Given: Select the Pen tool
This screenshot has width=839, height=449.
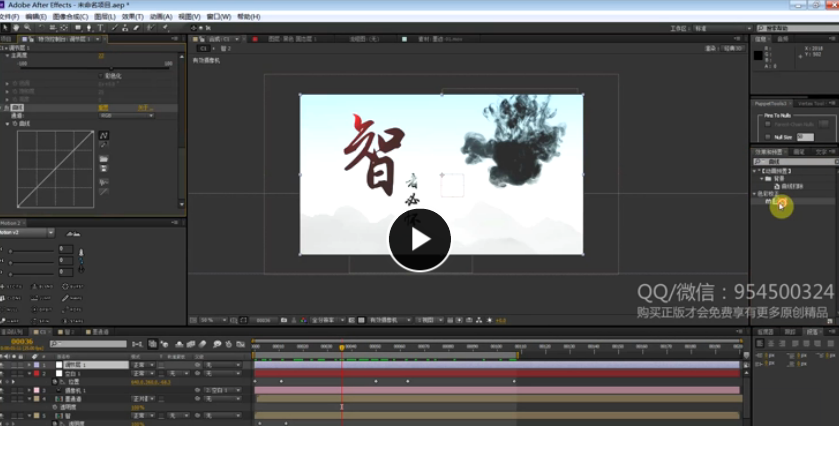Looking at the screenshot, I should pyautogui.click(x=89, y=28).
